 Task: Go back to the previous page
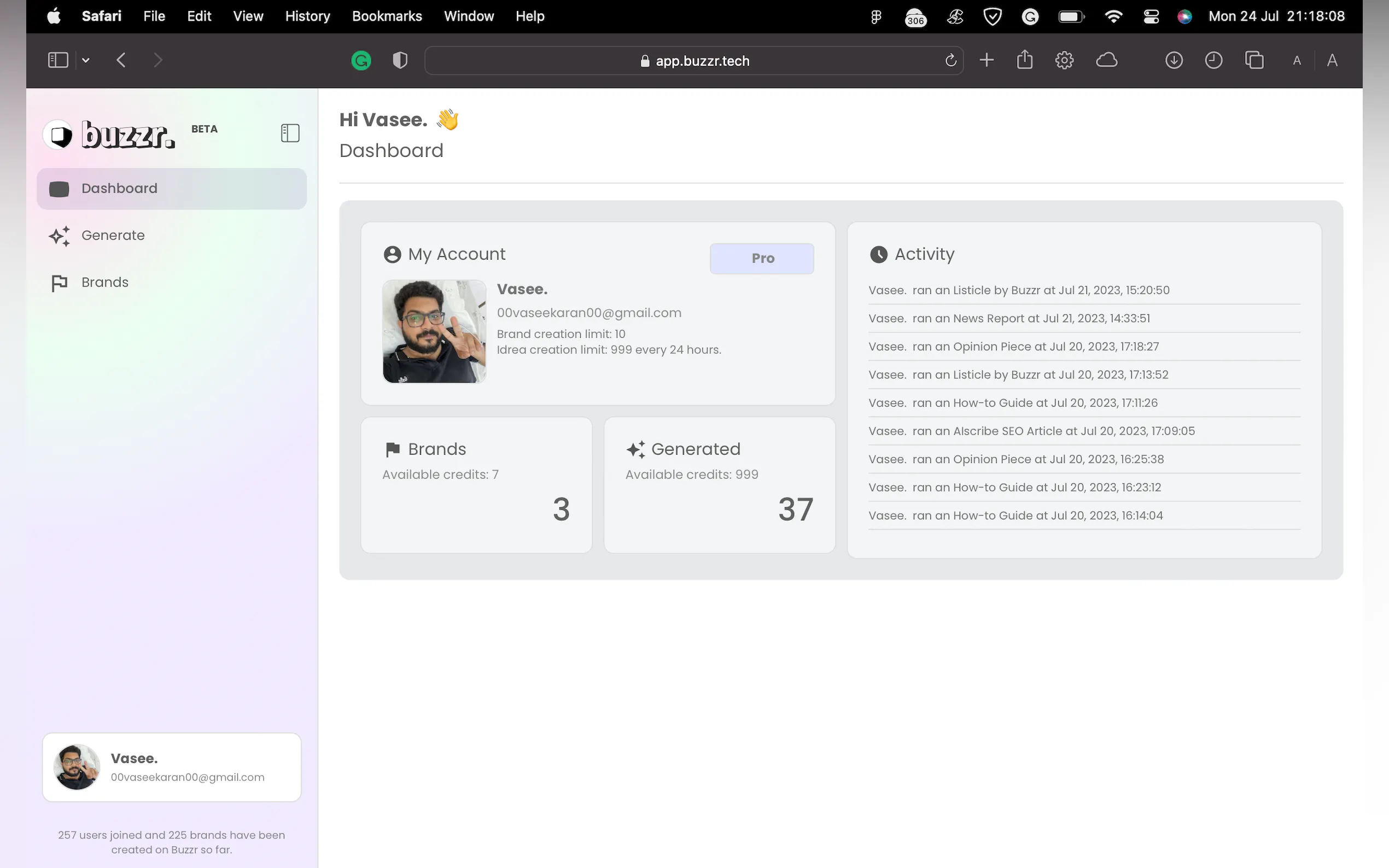coord(121,60)
